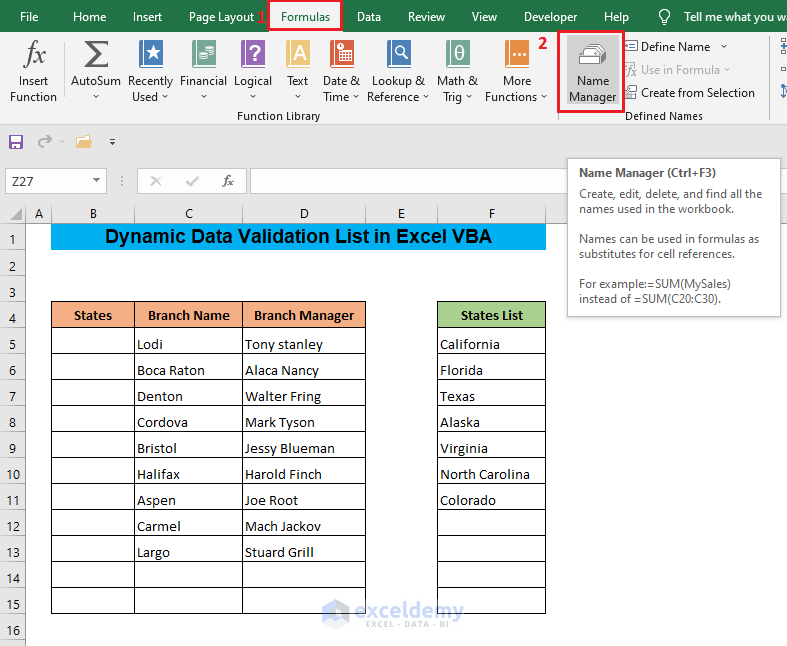The width and height of the screenshot is (787, 646).
Task: Open Date & Time functions
Action: 341,70
